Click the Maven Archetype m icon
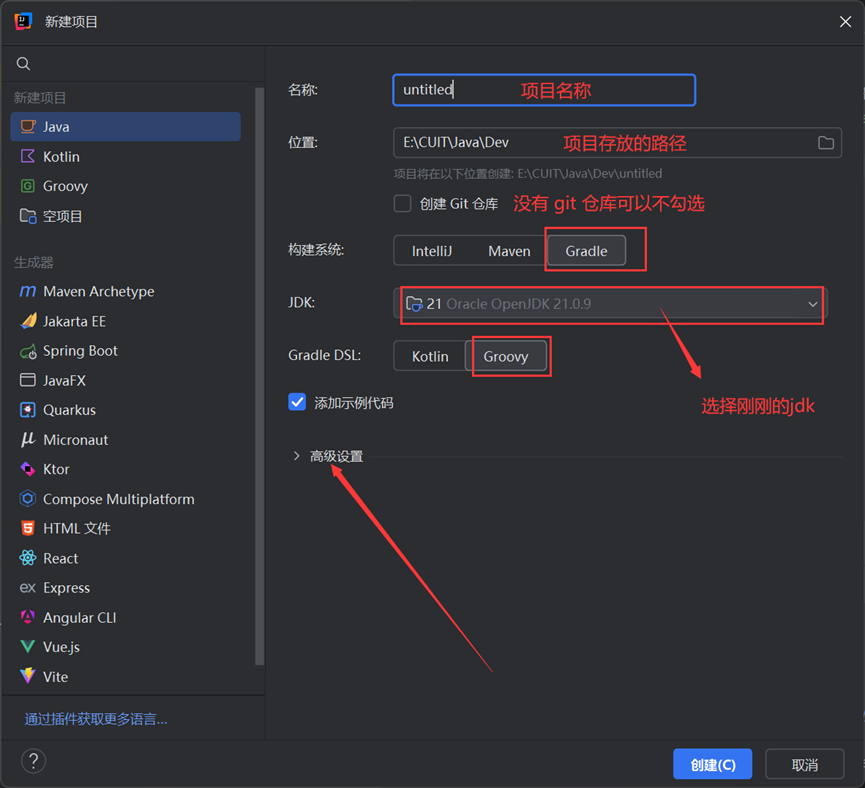The width and height of the screenshot is (865, 788). [28, 291]
